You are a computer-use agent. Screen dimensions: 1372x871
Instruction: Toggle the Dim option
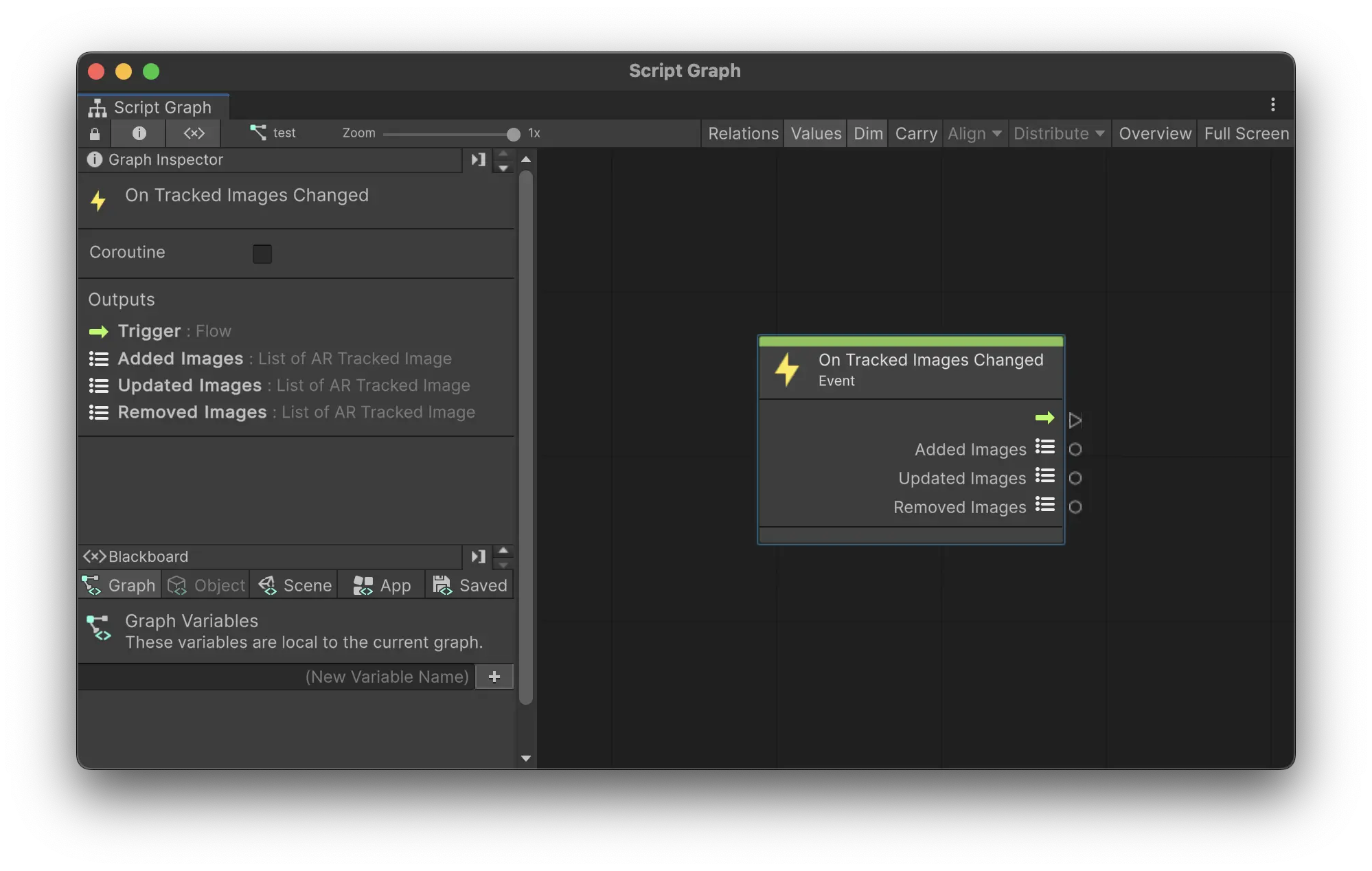(868, 134)
